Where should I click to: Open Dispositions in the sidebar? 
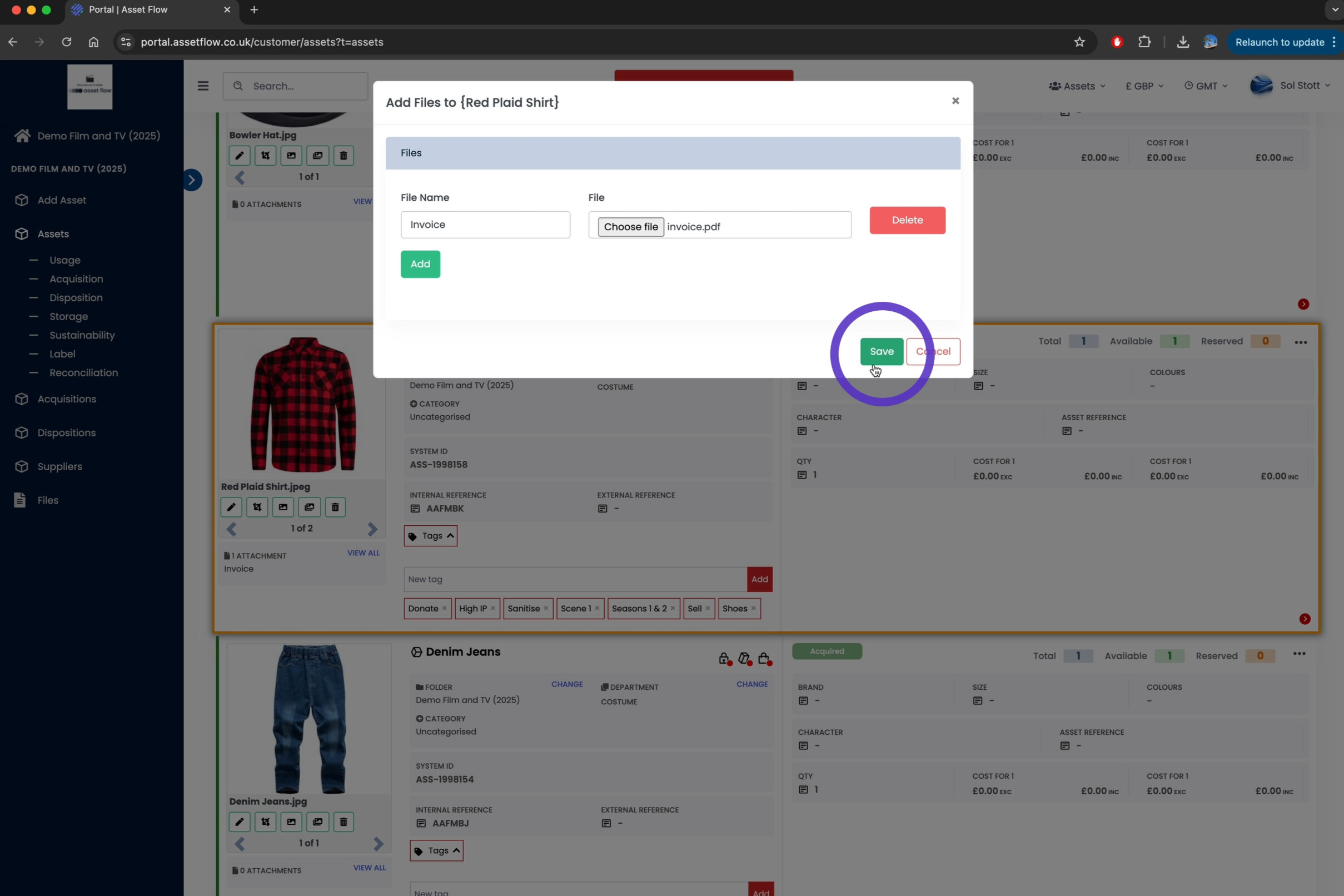coord(56,433)
